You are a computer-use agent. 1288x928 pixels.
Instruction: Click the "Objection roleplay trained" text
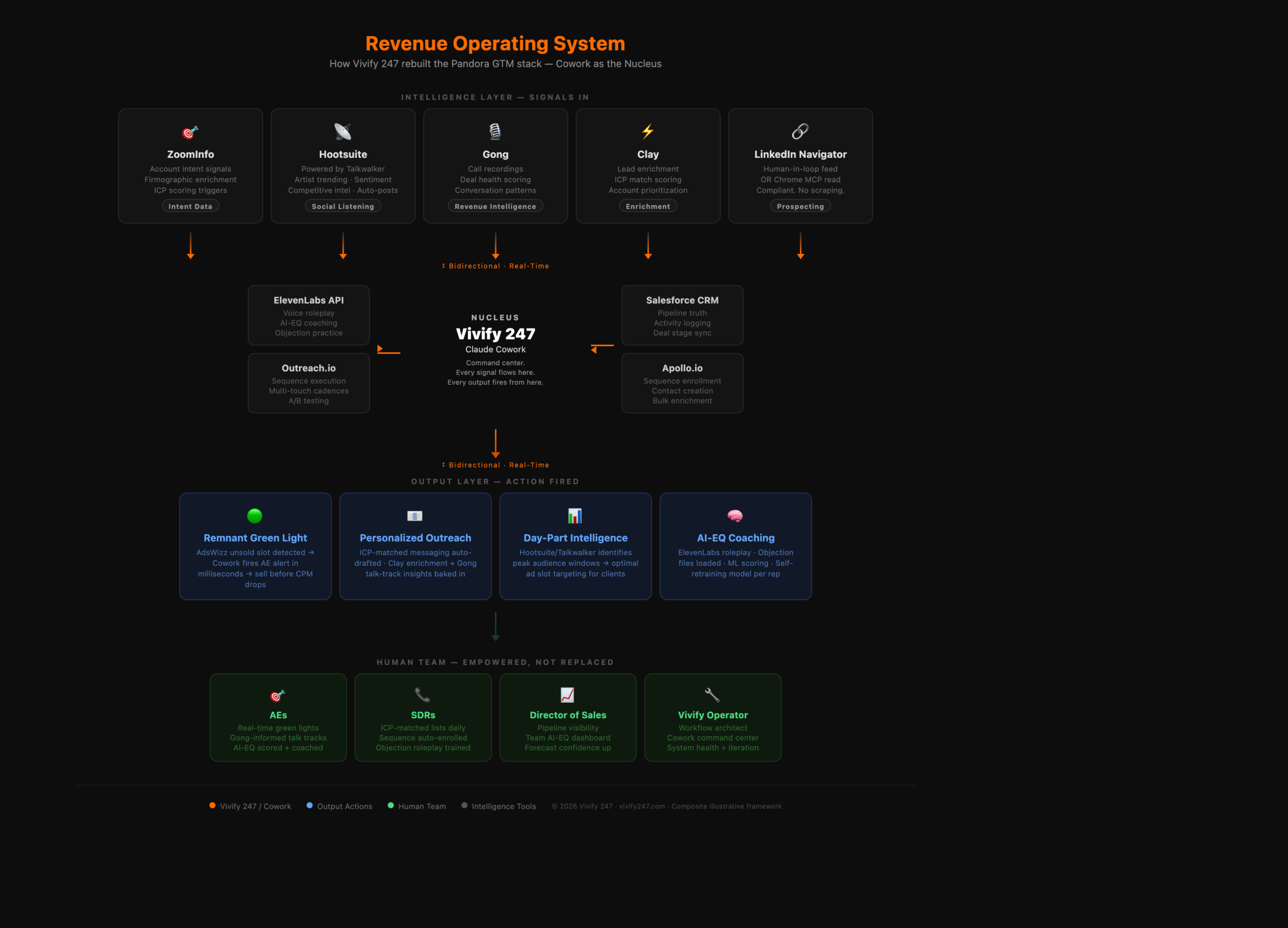423,748
